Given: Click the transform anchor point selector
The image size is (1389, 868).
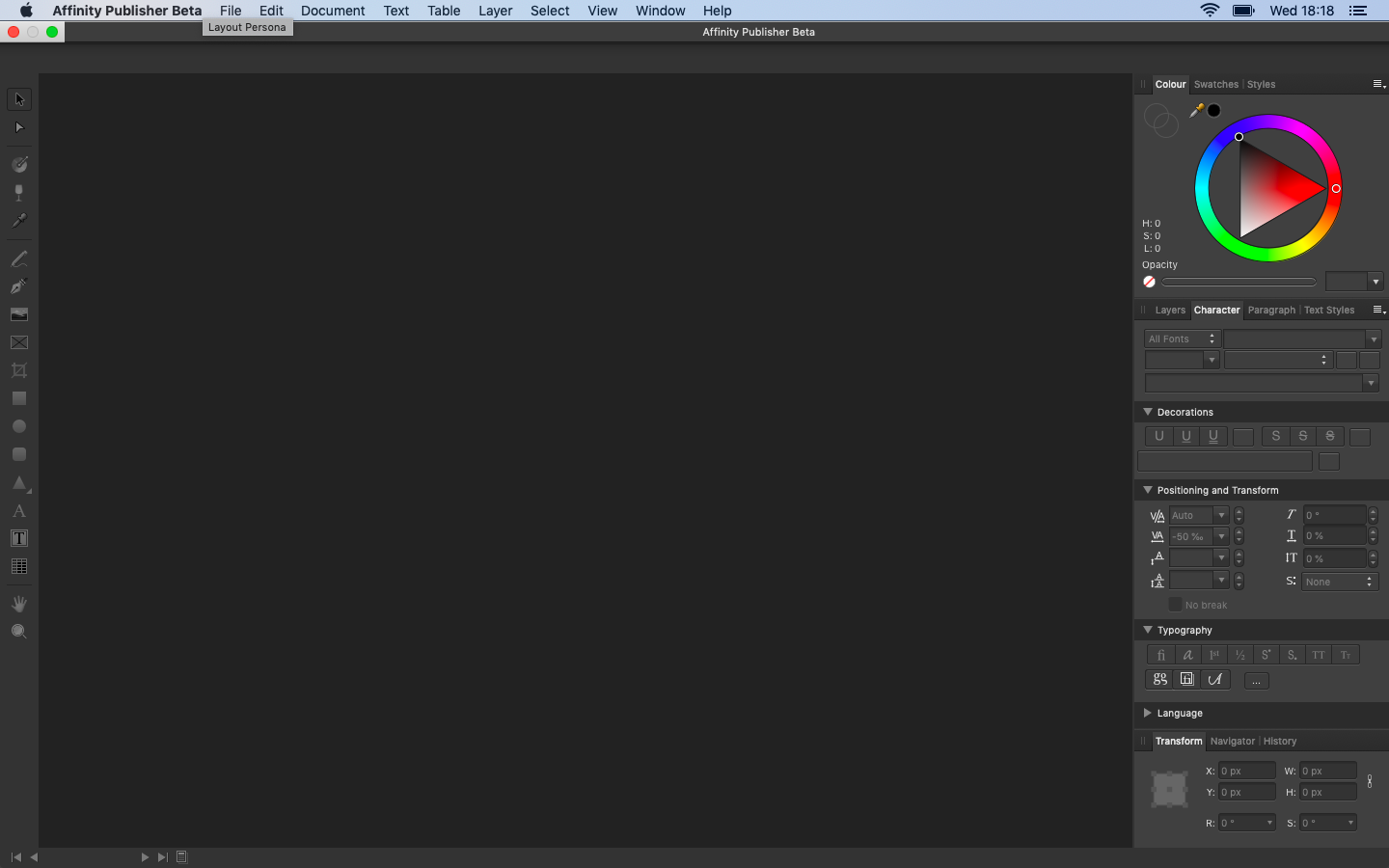Looking at the screenshot, I should (x=1169, y=789).
